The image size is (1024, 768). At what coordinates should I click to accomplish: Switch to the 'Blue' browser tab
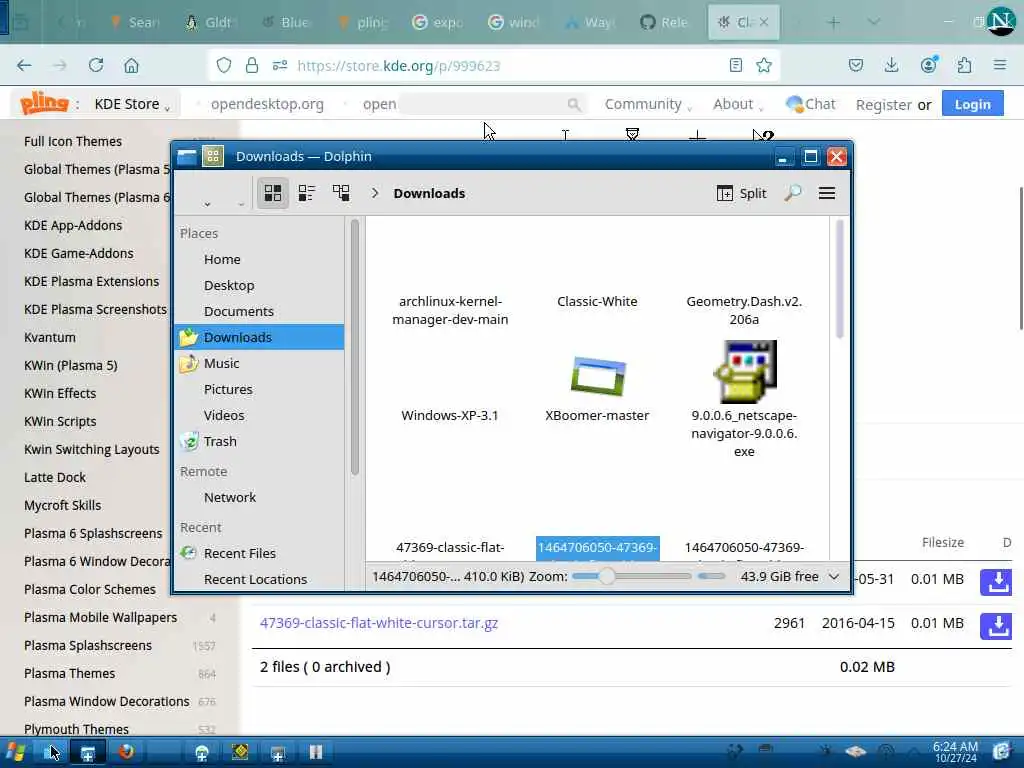click(285, 23)
